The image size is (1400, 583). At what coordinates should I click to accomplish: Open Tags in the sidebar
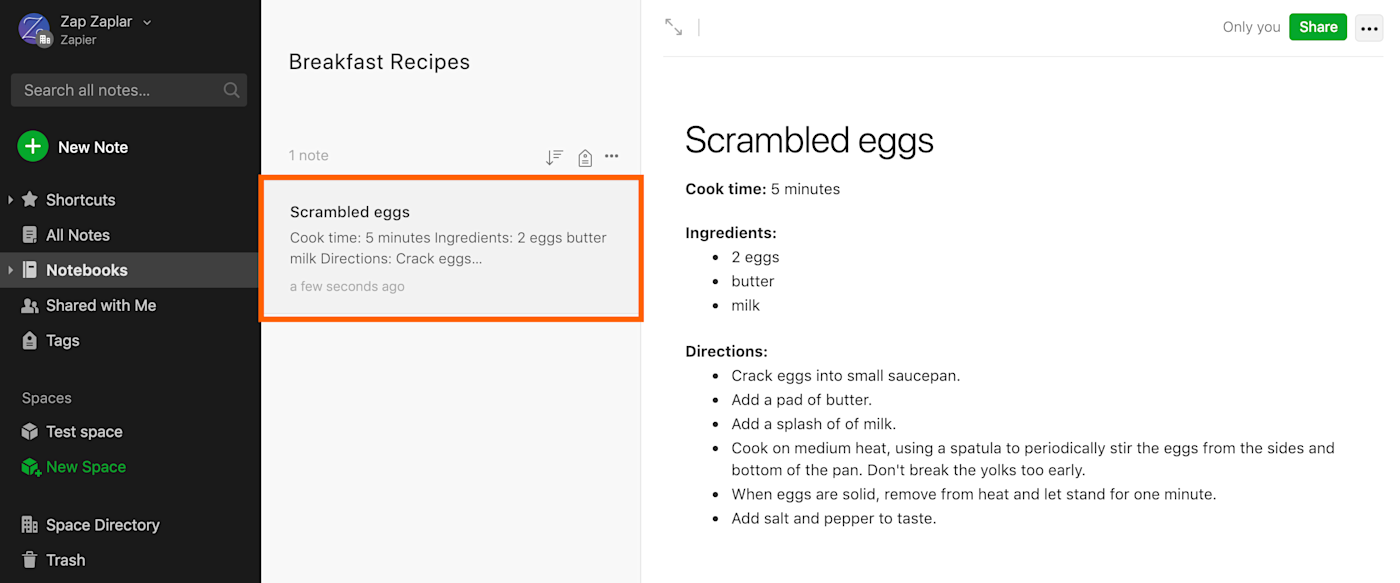click(x=62, y=340)
